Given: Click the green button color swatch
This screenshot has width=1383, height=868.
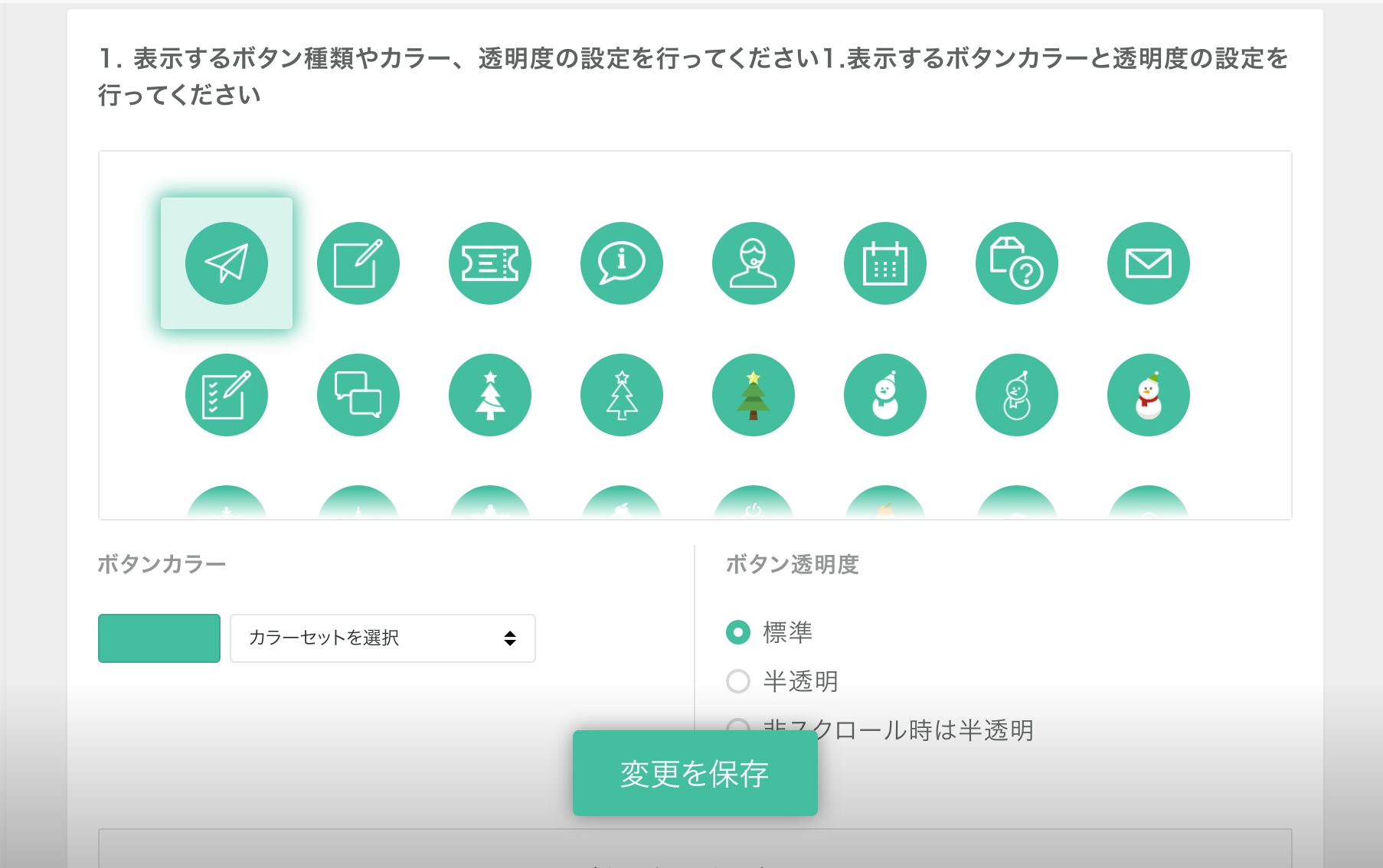Looking at the screenshot, I should coord(159,638).
